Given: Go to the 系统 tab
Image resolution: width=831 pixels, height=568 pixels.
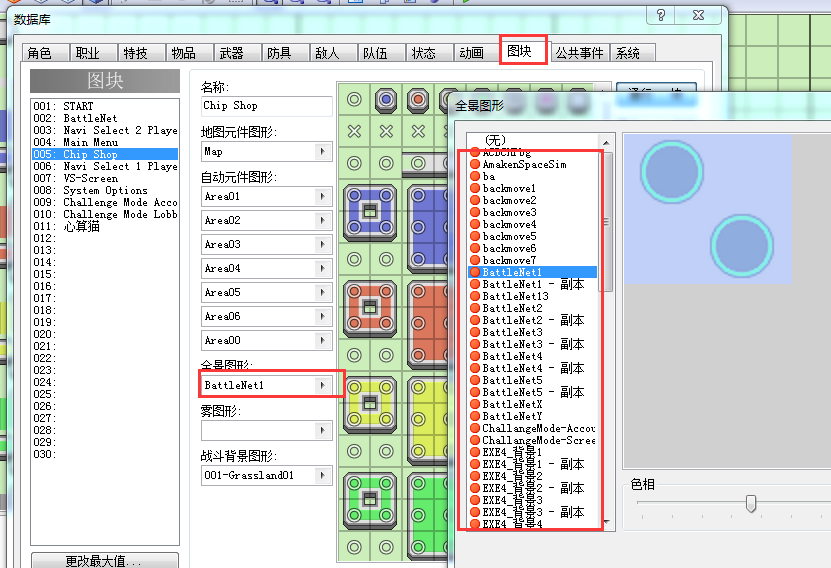Looking at the screenshot, I should coord(633,53).
